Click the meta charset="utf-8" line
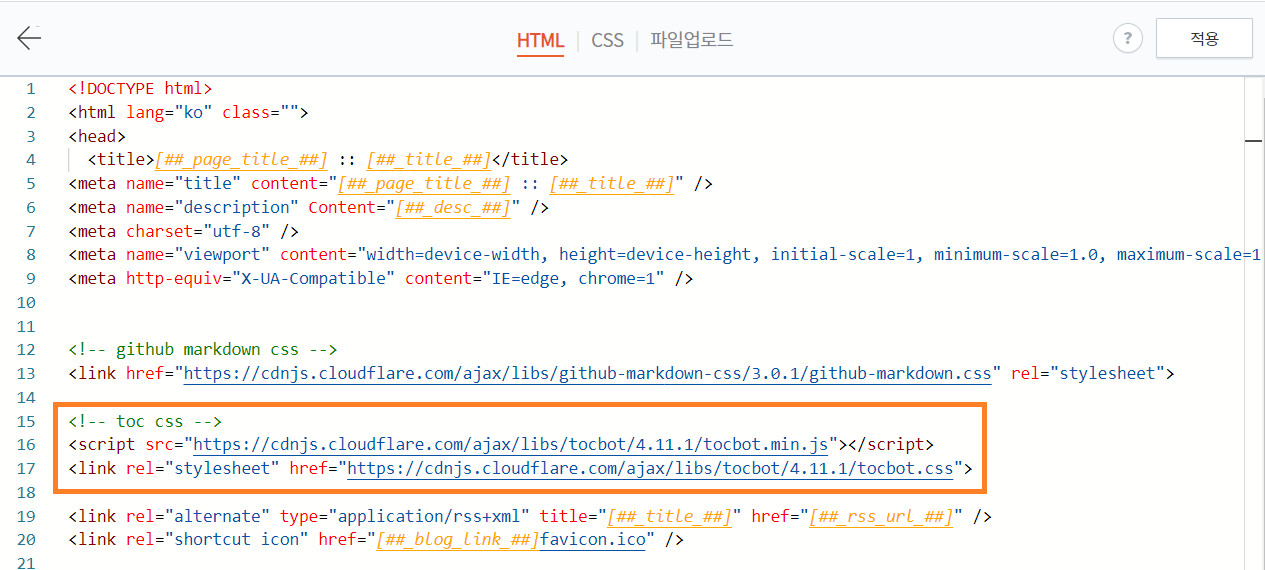 point(183,231)
